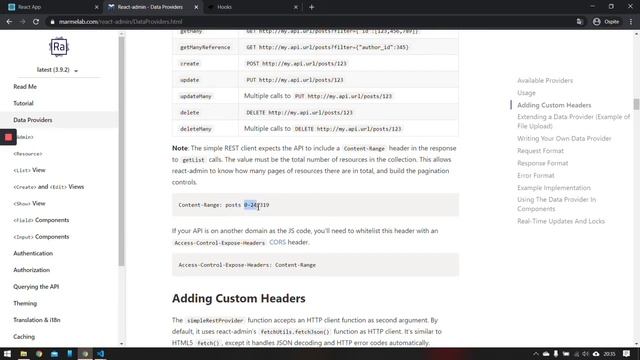
Task: Jump to Real-Time Updates And Locks
Action: [x=561, y=221]
